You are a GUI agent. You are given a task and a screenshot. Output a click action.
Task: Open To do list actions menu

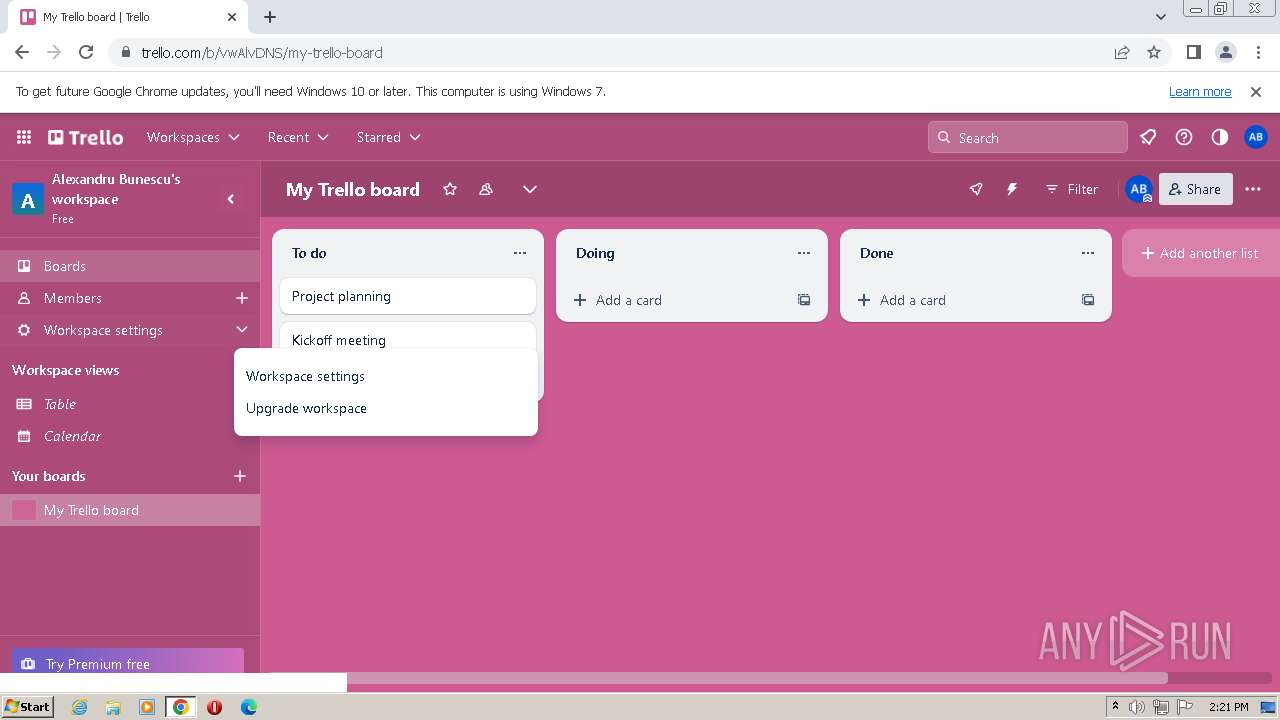pos(520,253)
